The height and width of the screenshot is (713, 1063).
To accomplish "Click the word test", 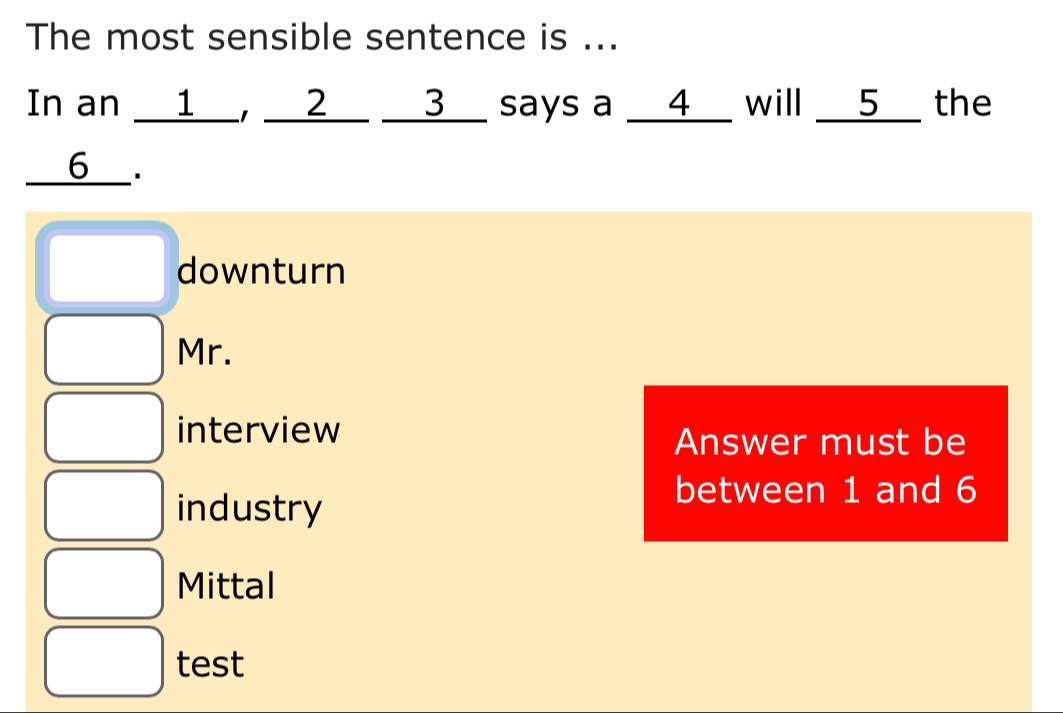I will pos(210,664).
